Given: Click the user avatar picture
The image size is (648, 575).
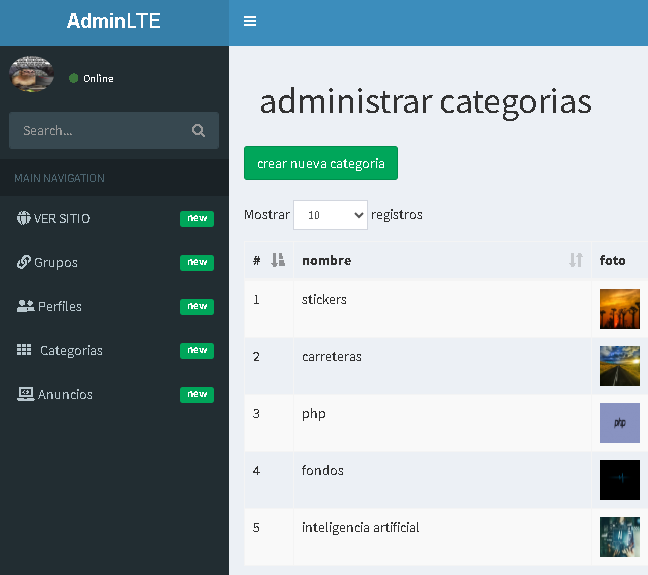Looking at the screenshot, I should point(32,75).
